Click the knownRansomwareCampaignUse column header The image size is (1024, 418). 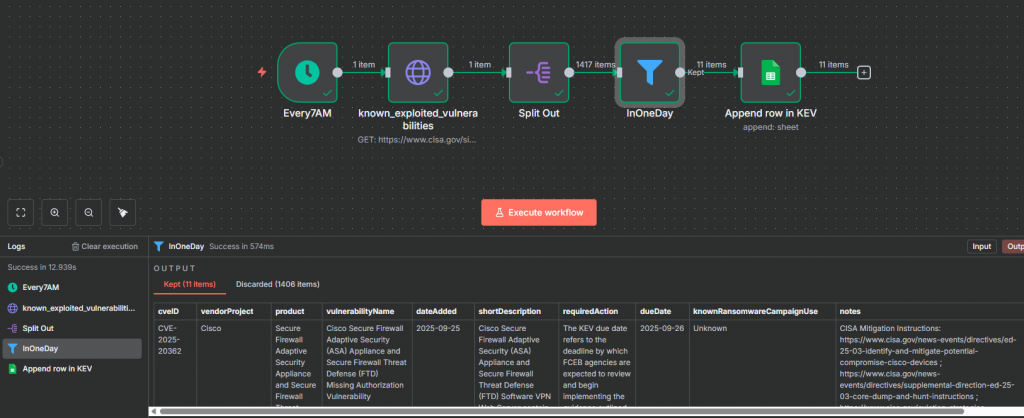761,312
